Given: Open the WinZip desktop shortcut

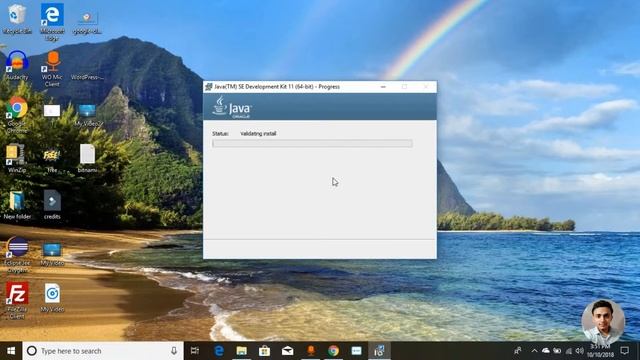Looking at the screenshot, I should coord(17,158).
